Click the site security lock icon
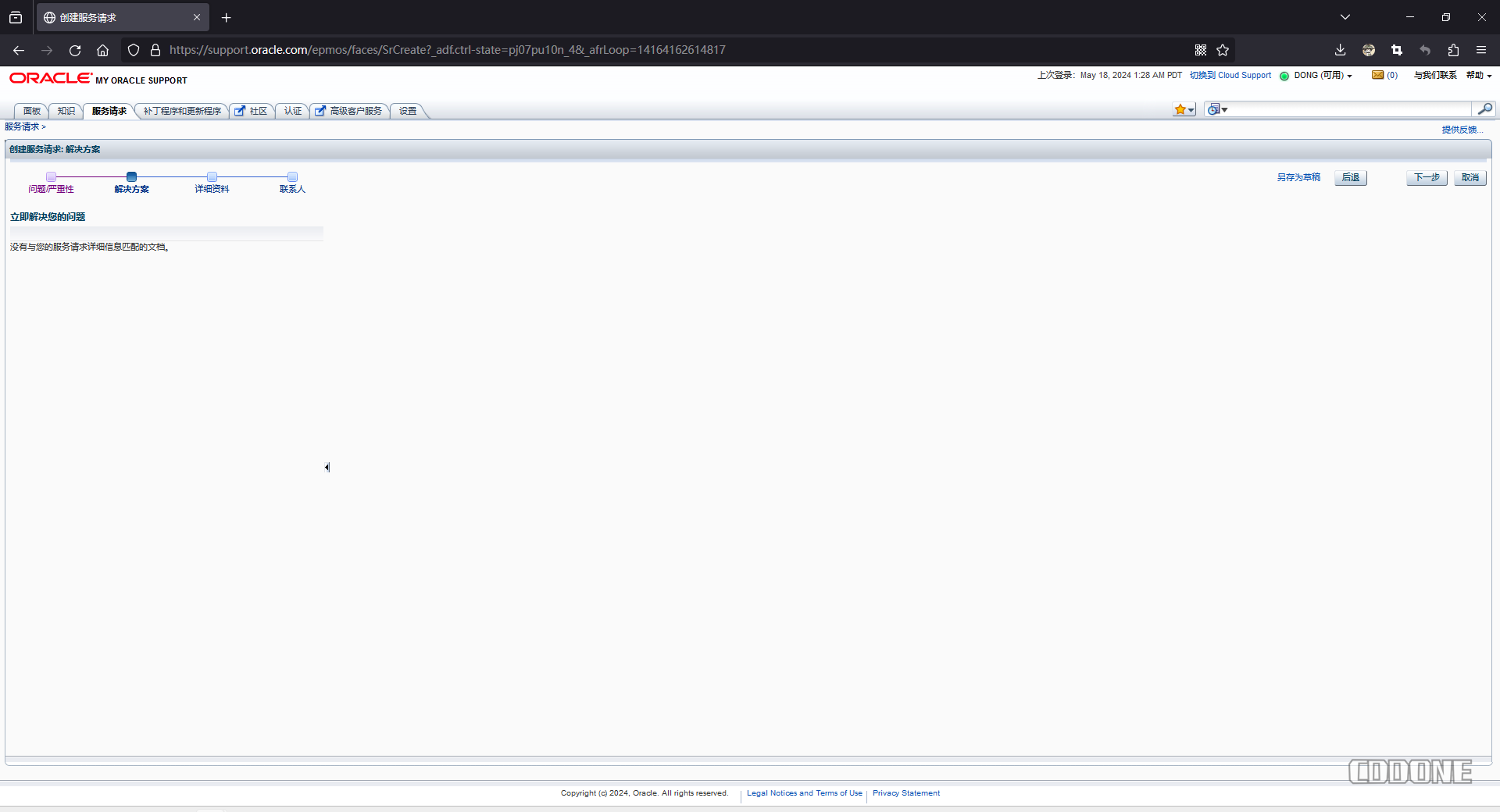The width and height of the screenshot is (1500, 812). click(x=155, y=50)
